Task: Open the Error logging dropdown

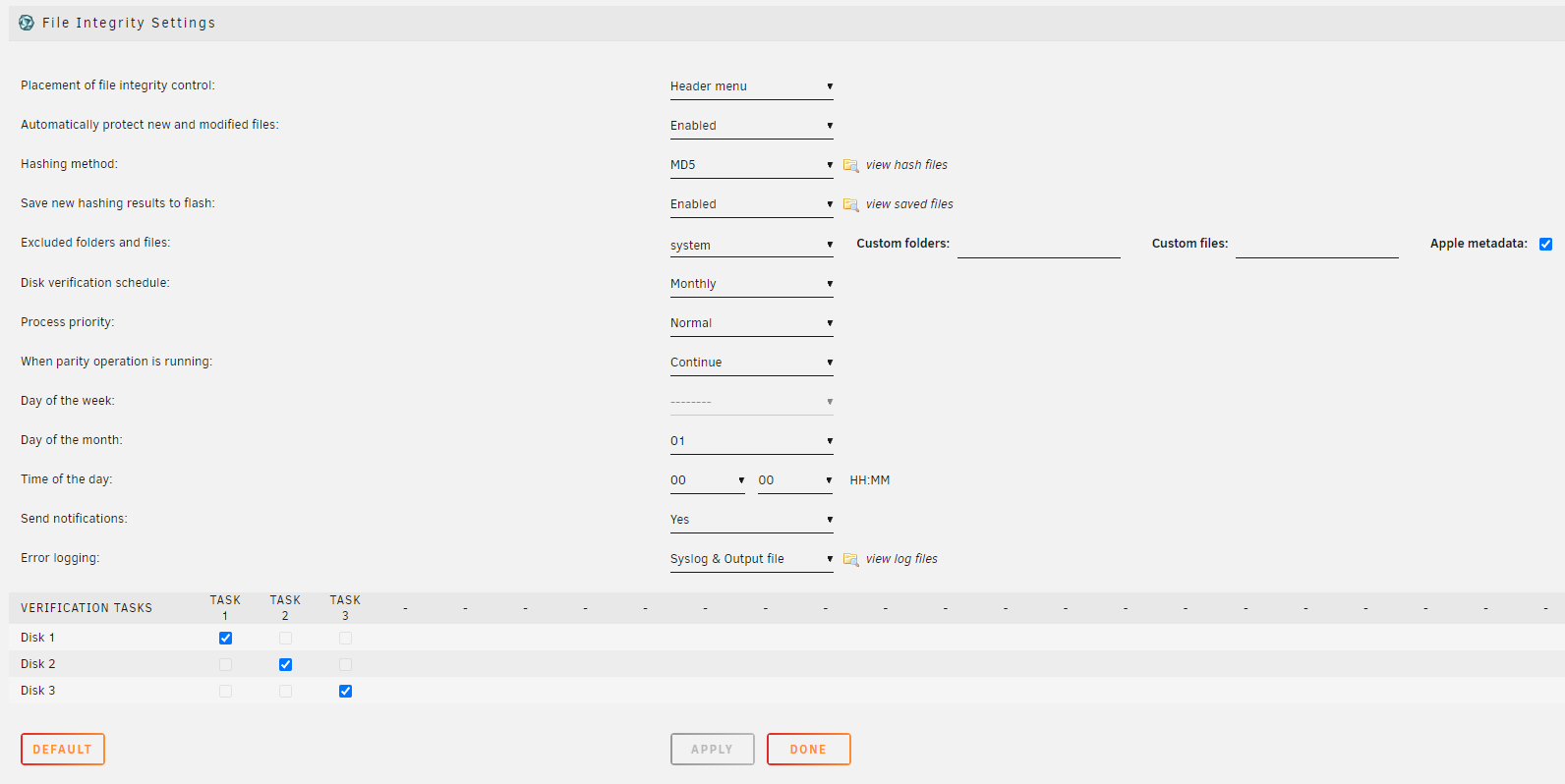Action: pyautogui.click(x=751, y=559)
